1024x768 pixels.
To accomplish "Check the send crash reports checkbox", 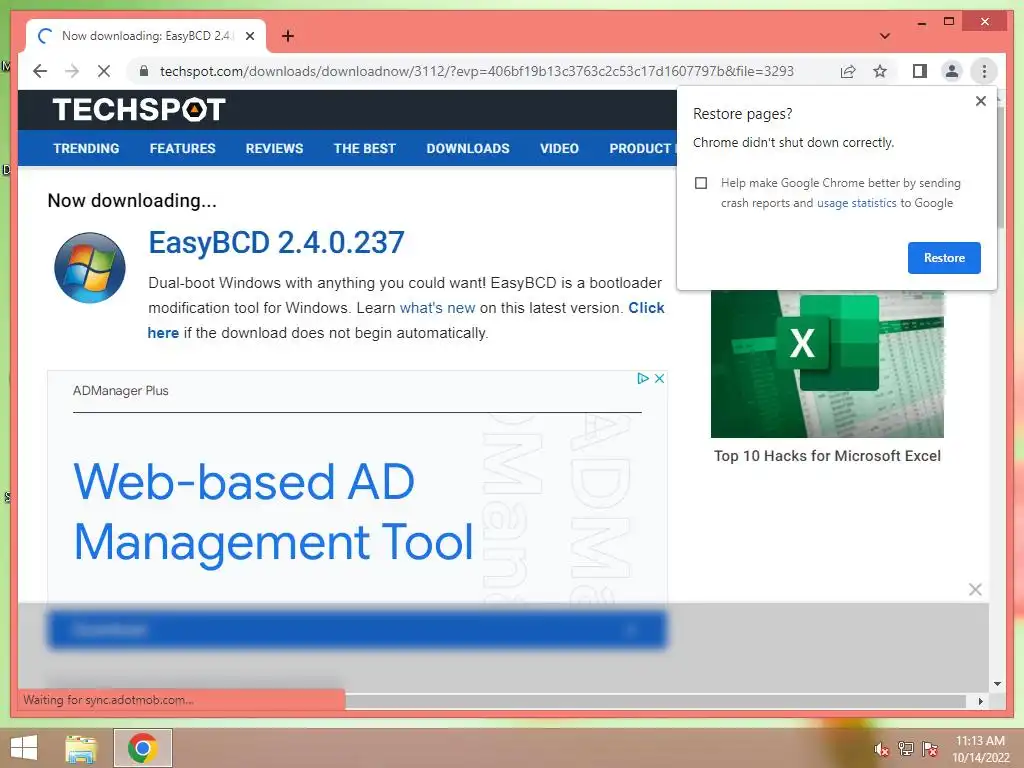I will [701, 183].
